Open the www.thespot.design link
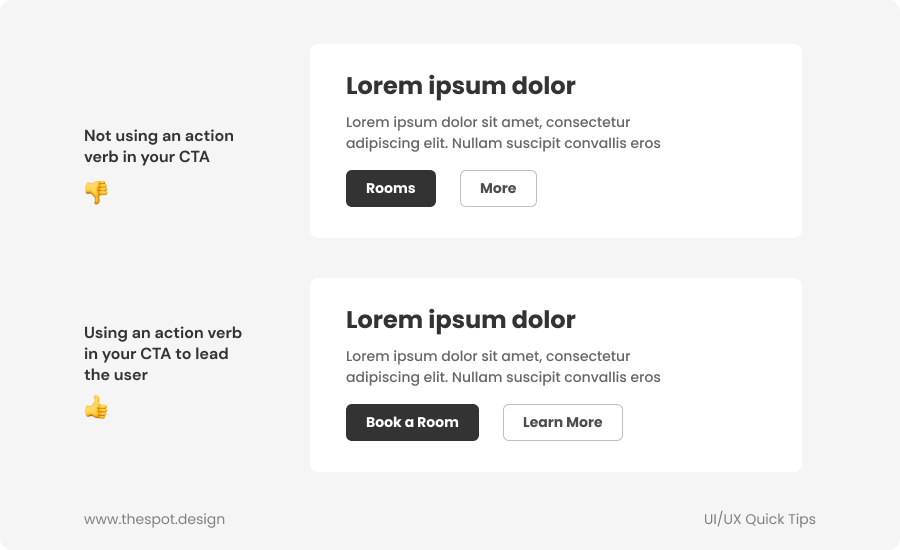Screen dimensions: 900x550 [154, 519]
